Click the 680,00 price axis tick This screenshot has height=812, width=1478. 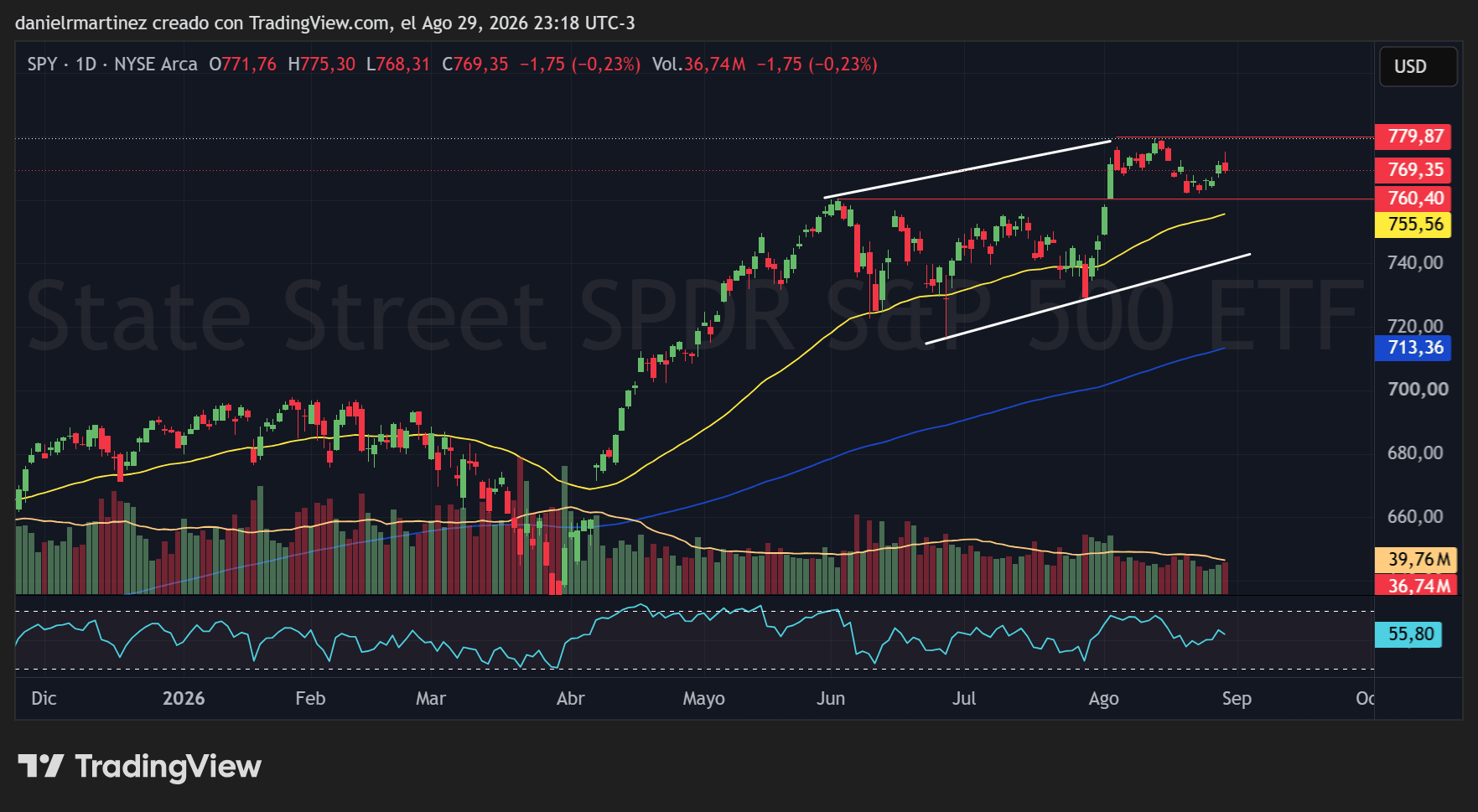(x=1415, y=453)
